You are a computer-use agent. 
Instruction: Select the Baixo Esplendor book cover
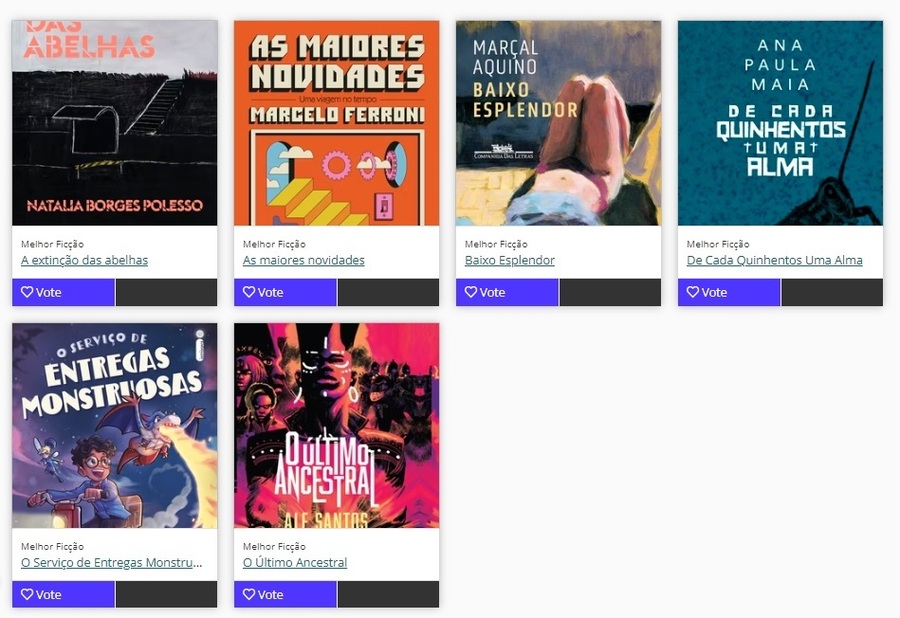click(558, 123)
